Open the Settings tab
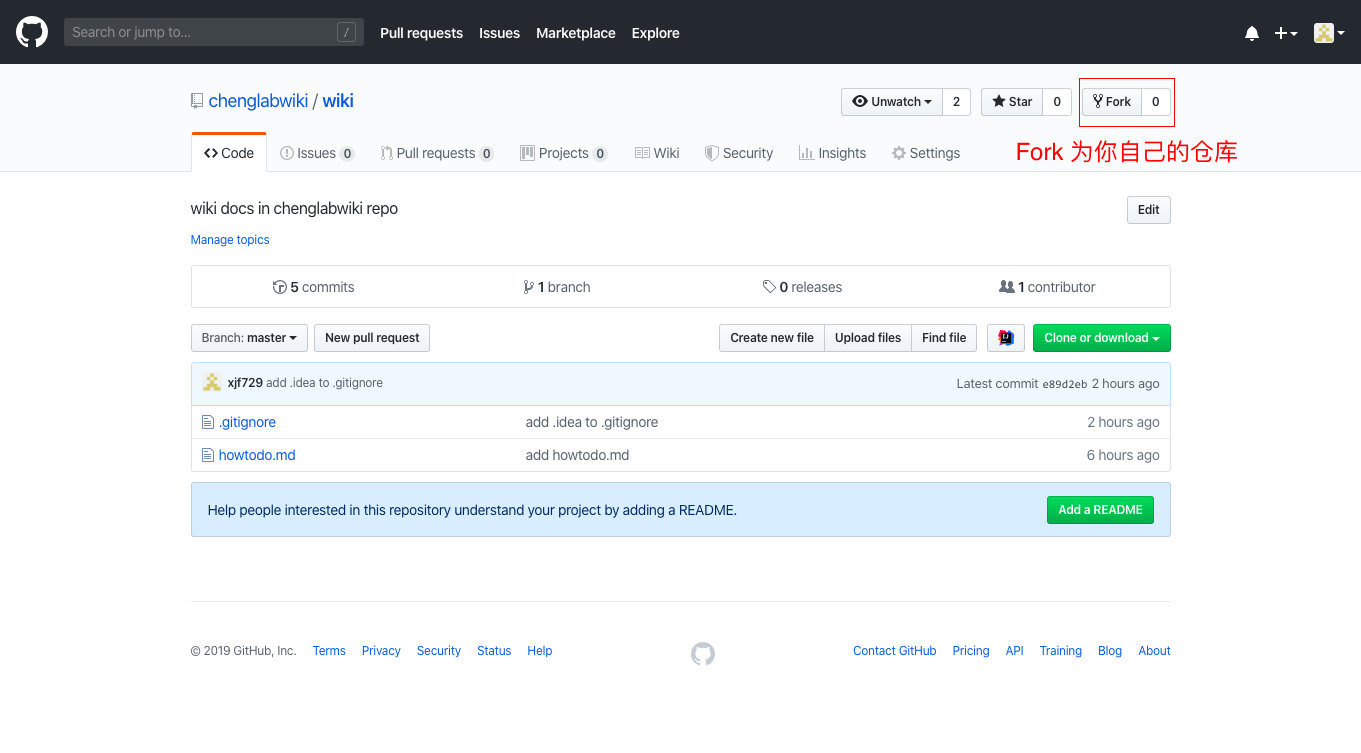This screenshot has height=753, width=1361. coord(926,153)
